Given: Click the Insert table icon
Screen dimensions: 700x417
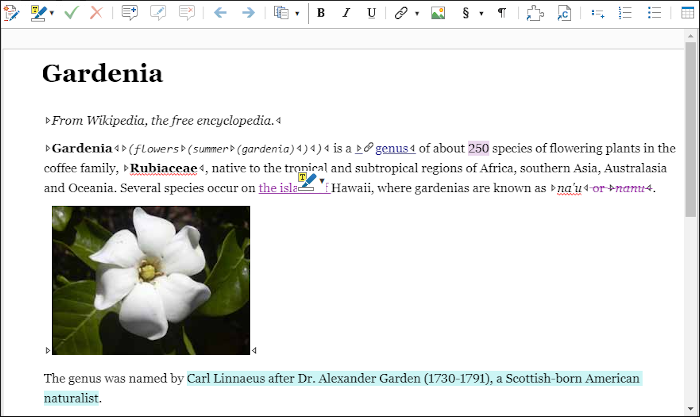Looking at the screenshot, I should pyautogui.click(x=686, y=13).
